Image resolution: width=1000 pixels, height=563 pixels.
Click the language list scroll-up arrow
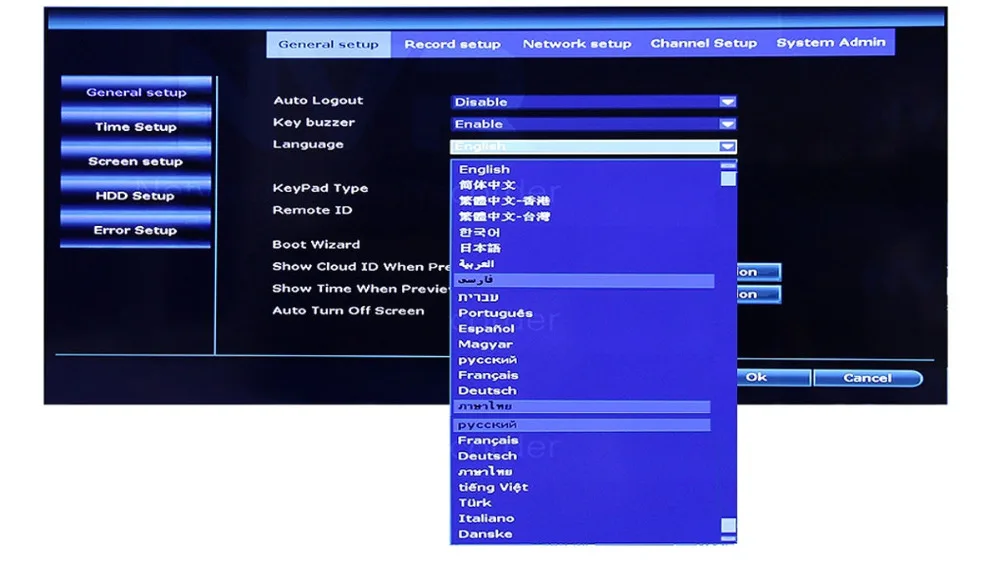pyautogui.click(x=728, y=165)
